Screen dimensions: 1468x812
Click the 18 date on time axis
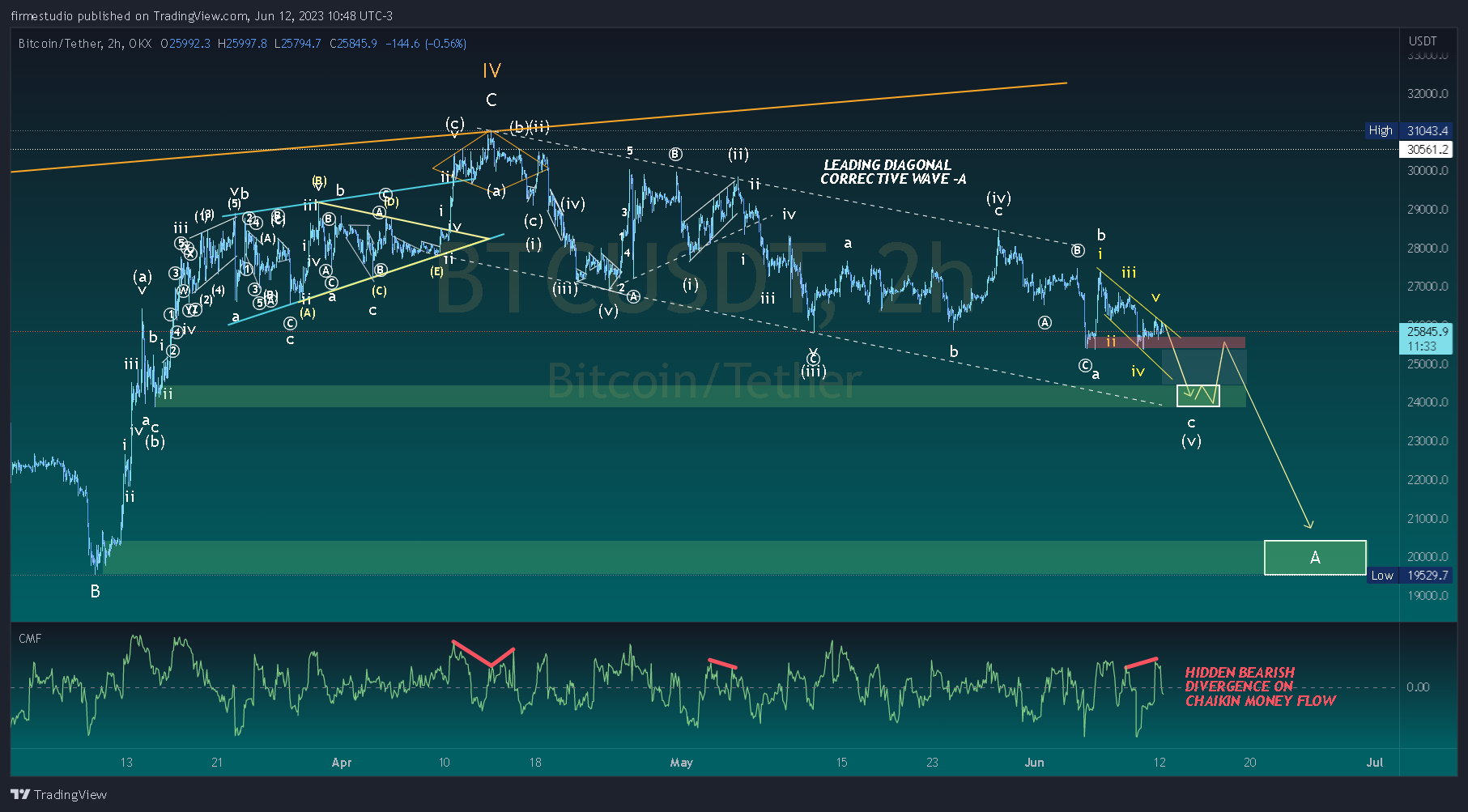click(x=535, y=763)
